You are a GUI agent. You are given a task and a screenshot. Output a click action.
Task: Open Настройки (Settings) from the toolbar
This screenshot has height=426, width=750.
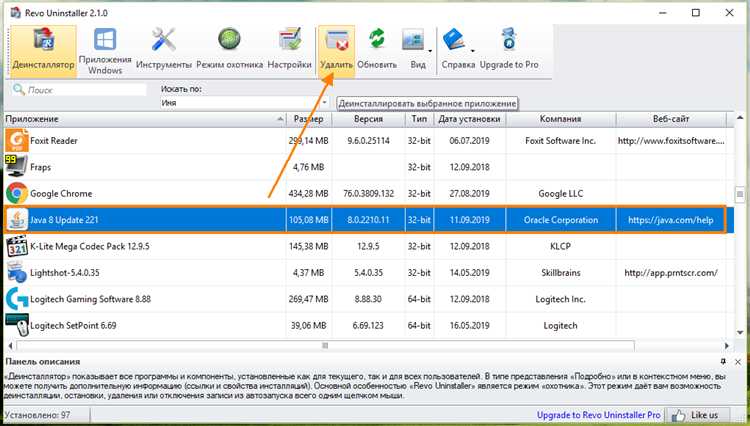pyautogui.click(x=290, y=50)
